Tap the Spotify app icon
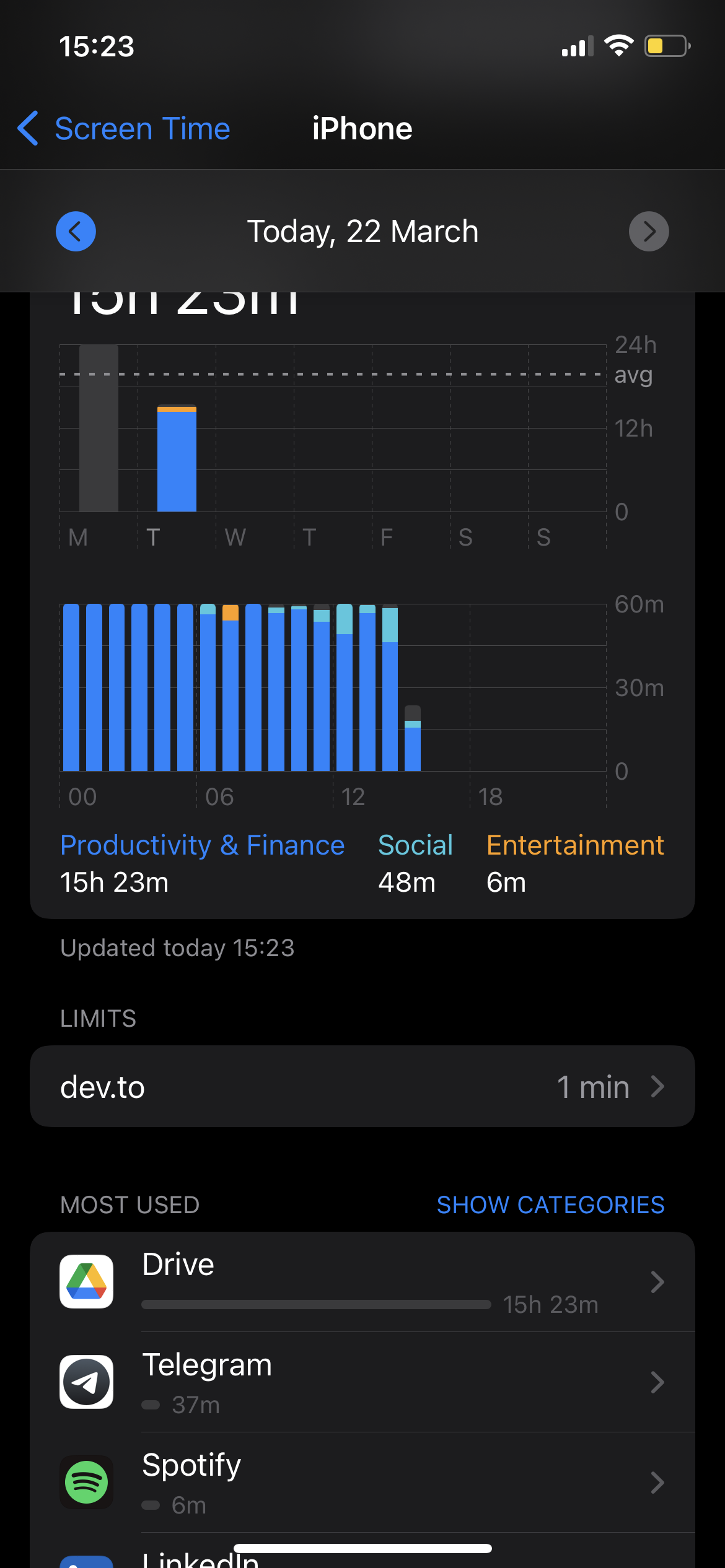This screenshot has width=725, height=1568. click(86, 1482)
